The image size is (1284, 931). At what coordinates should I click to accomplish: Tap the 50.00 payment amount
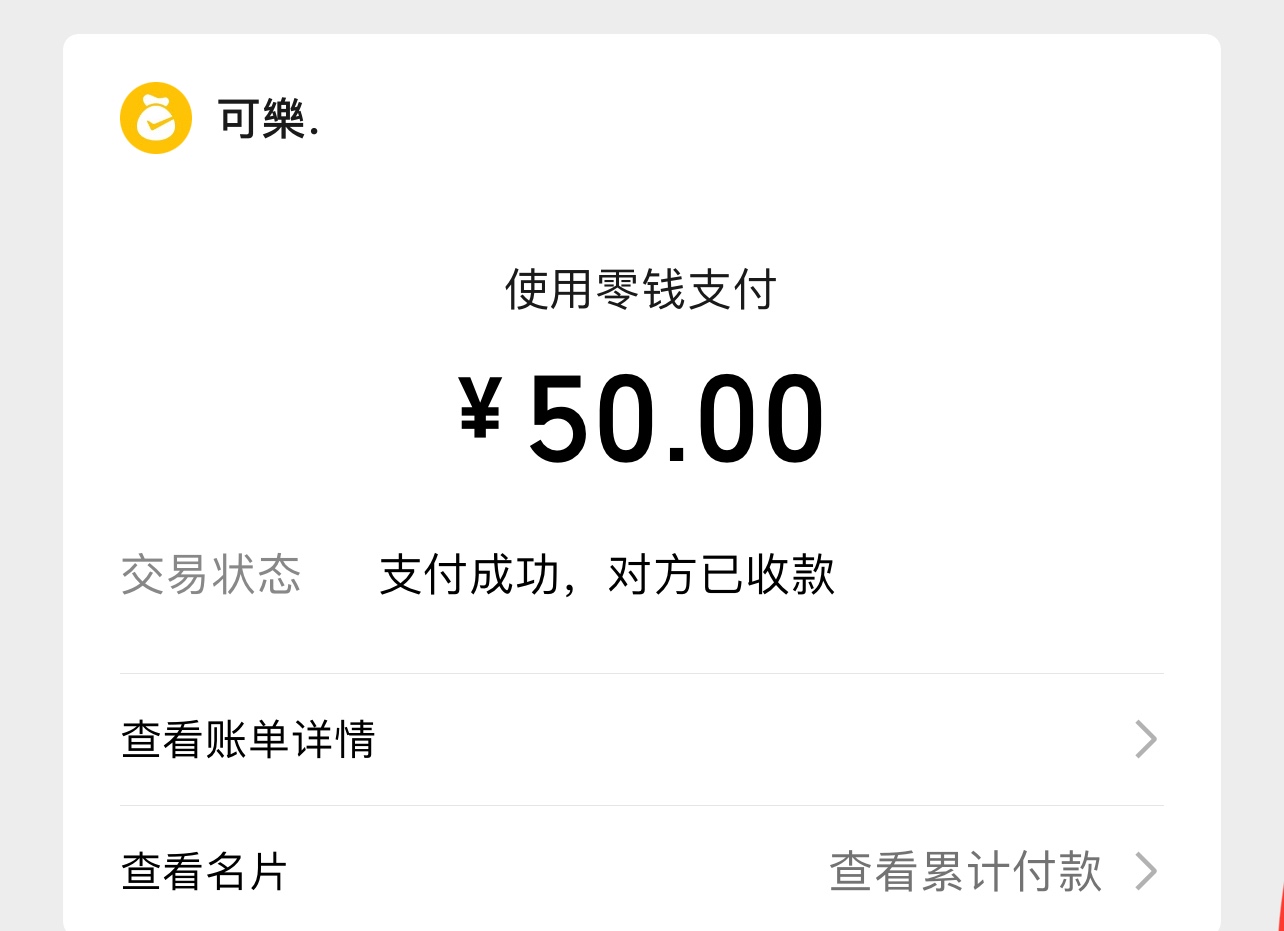click(677, 421)
